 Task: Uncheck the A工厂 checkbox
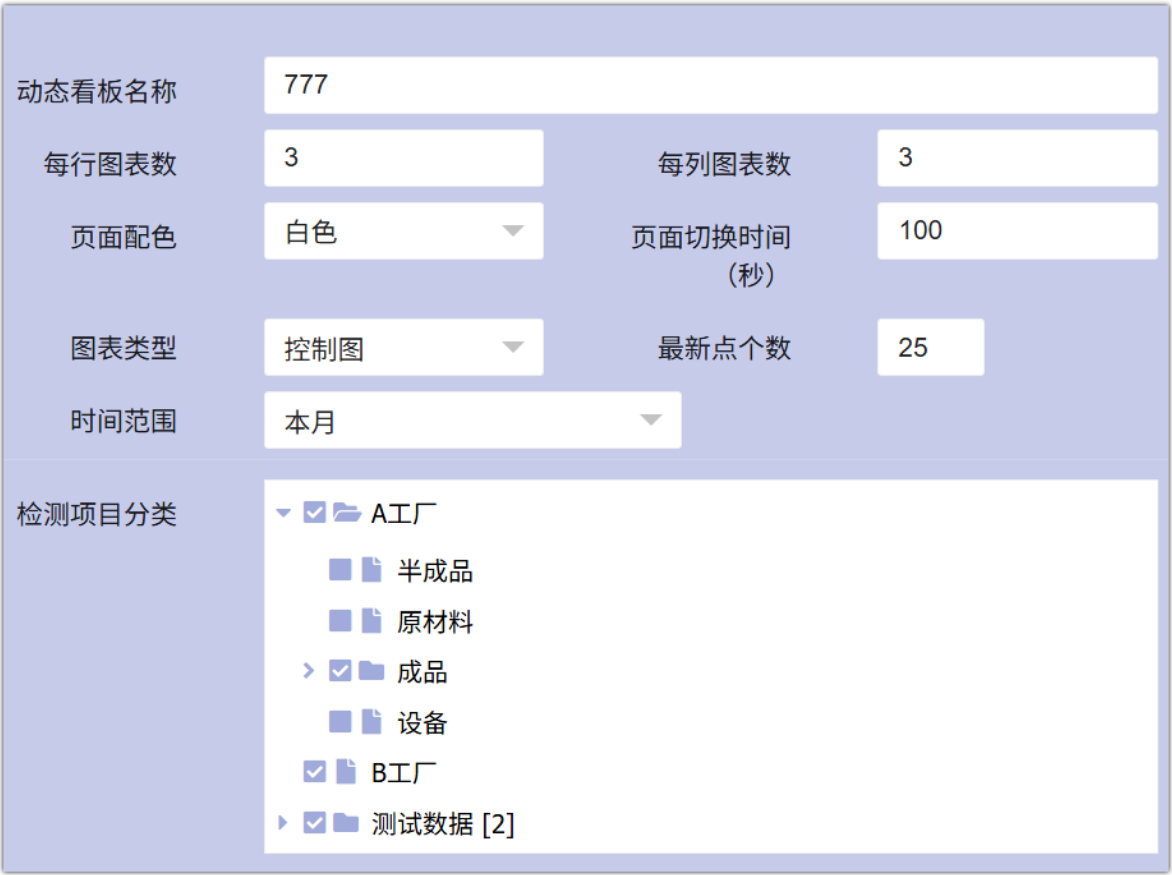(314, 513)
